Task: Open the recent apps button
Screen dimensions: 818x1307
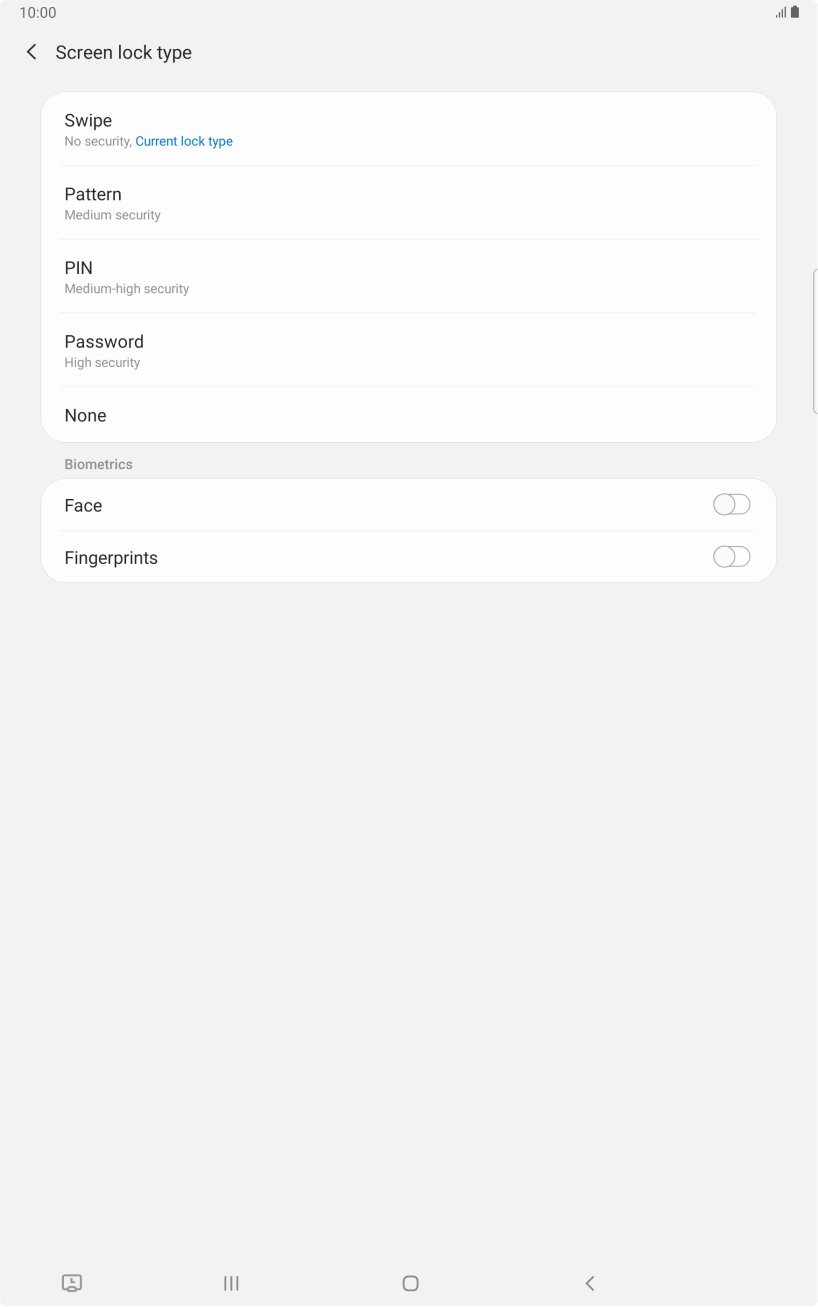Action: click(231, 1283)
